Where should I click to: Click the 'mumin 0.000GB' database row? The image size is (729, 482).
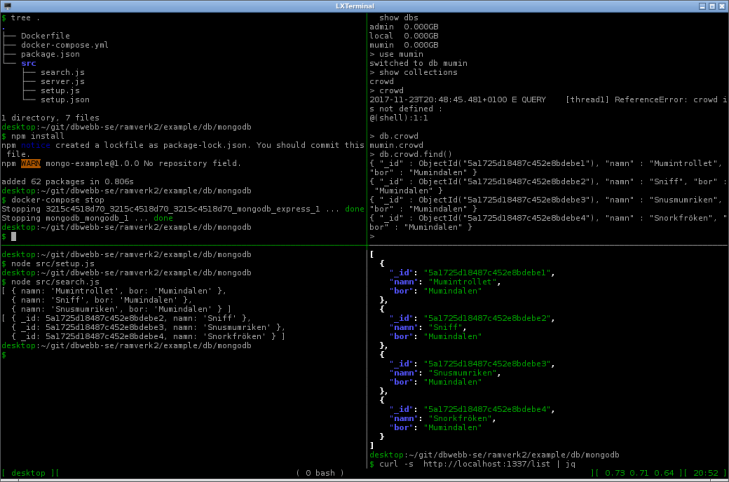404,45
